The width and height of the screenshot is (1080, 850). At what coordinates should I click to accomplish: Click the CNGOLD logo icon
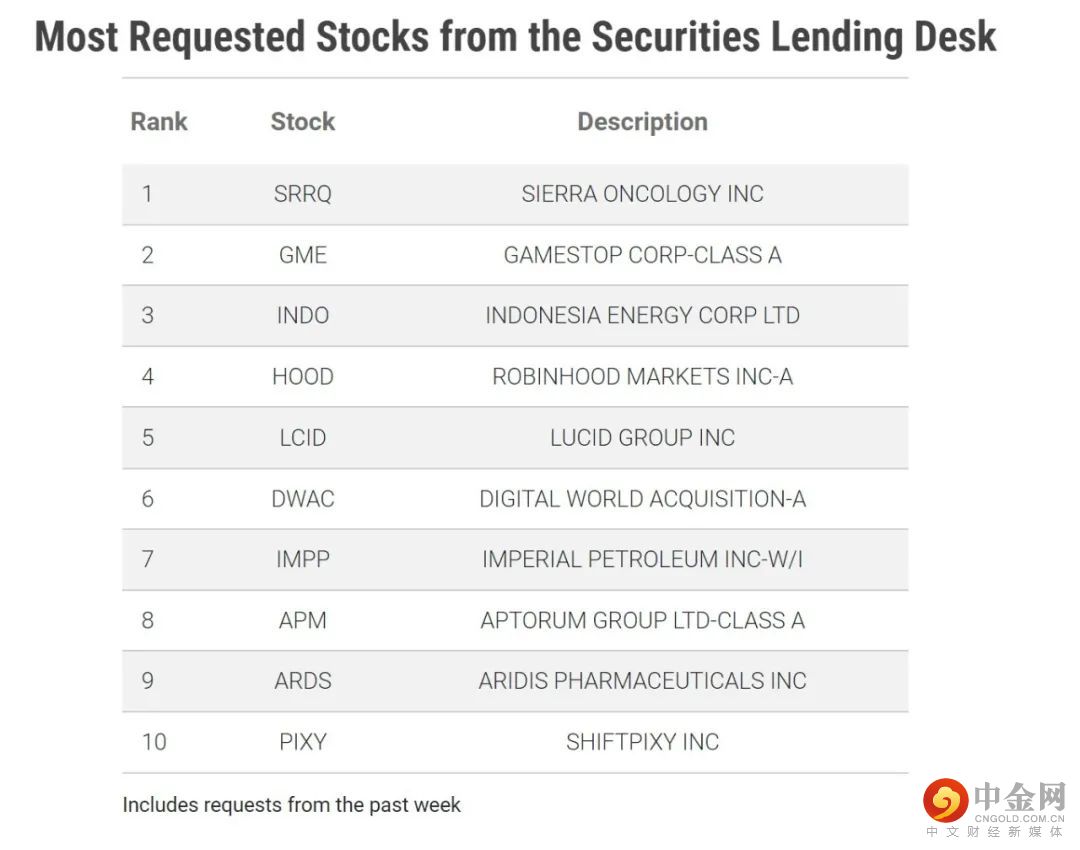945,800
